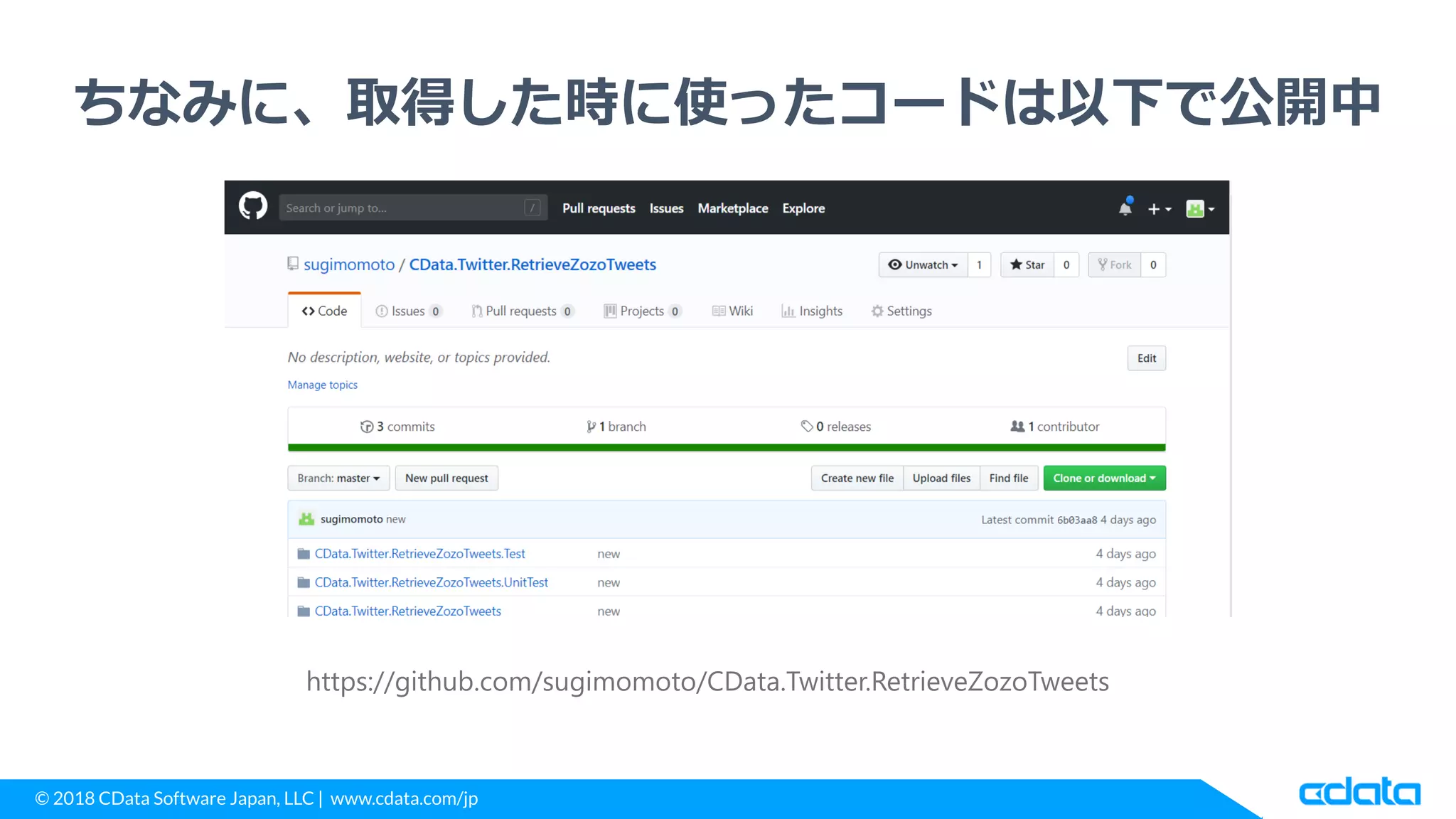View the 1 branch list
Image resolution: width=1456 pixels, height=819 pixels.
(616, 427)
